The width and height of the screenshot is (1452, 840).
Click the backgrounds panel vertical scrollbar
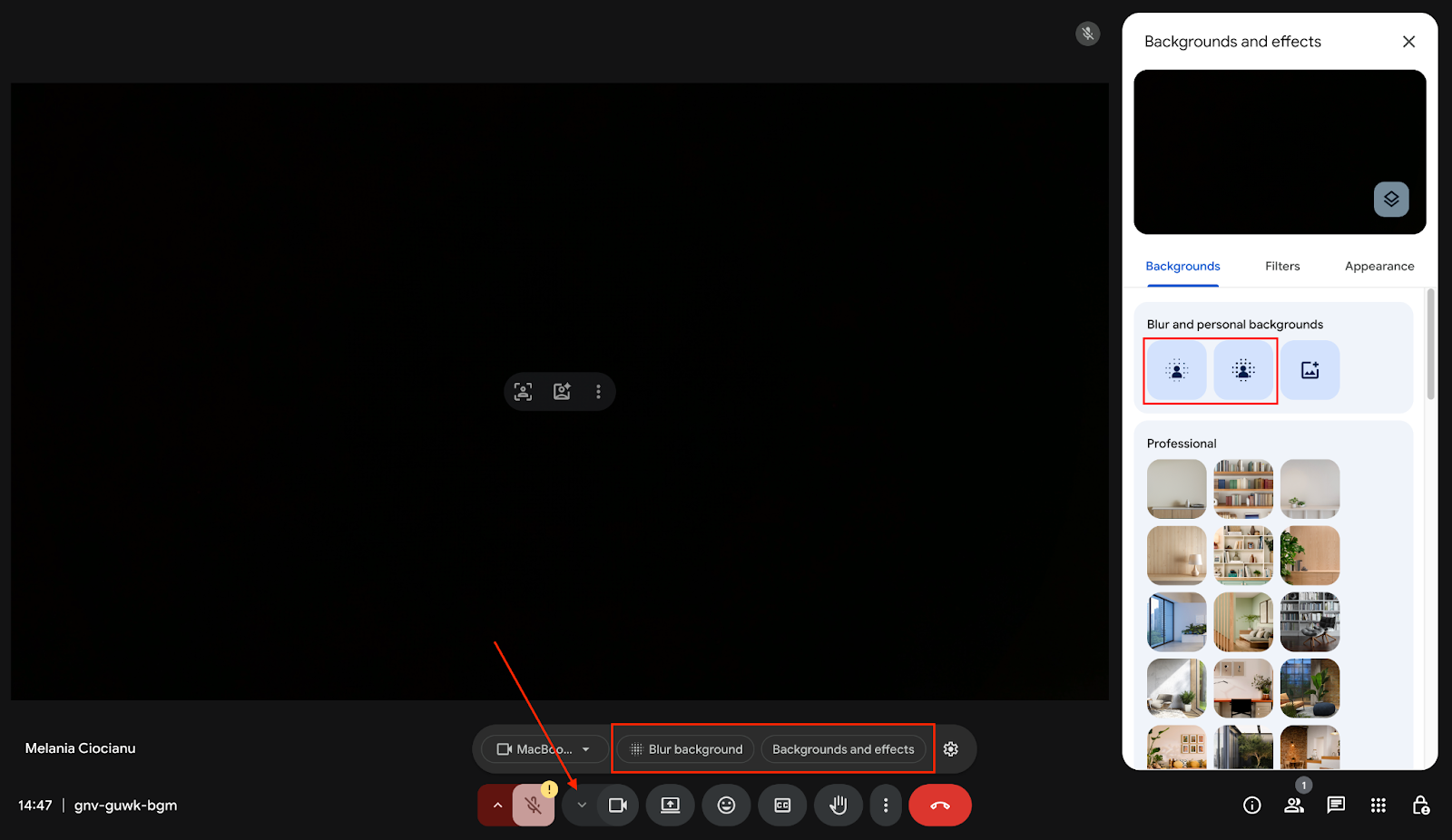(1430, 345)
